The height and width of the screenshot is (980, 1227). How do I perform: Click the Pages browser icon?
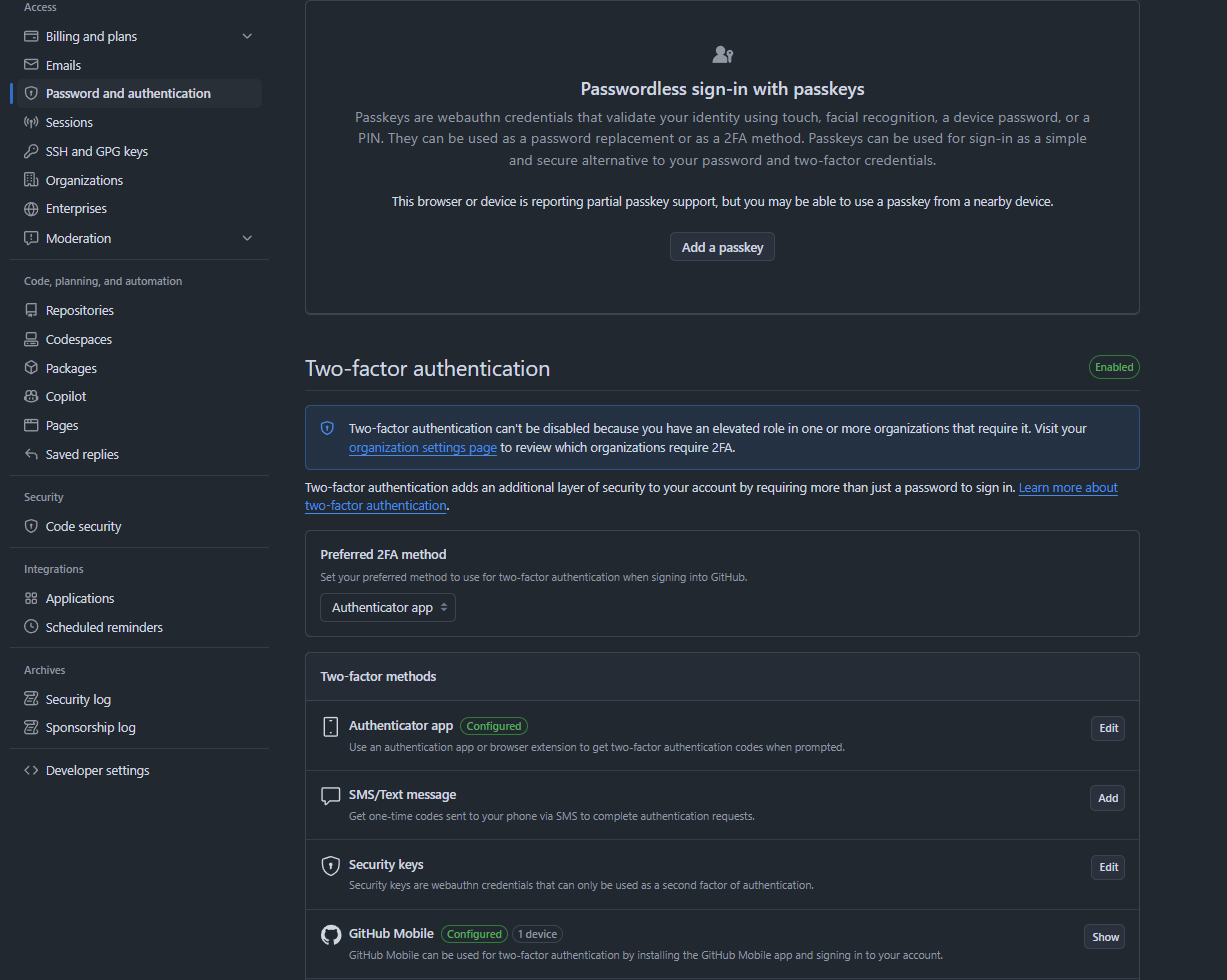point(31,426)
